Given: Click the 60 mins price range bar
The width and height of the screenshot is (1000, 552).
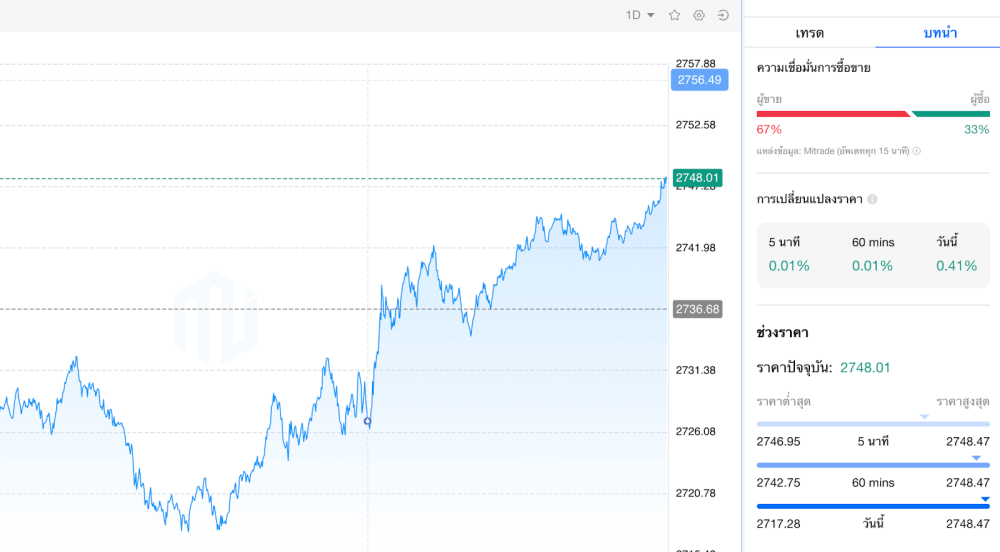Looking at the screenshot, I should pyautogui.click(x=873, y=465).
